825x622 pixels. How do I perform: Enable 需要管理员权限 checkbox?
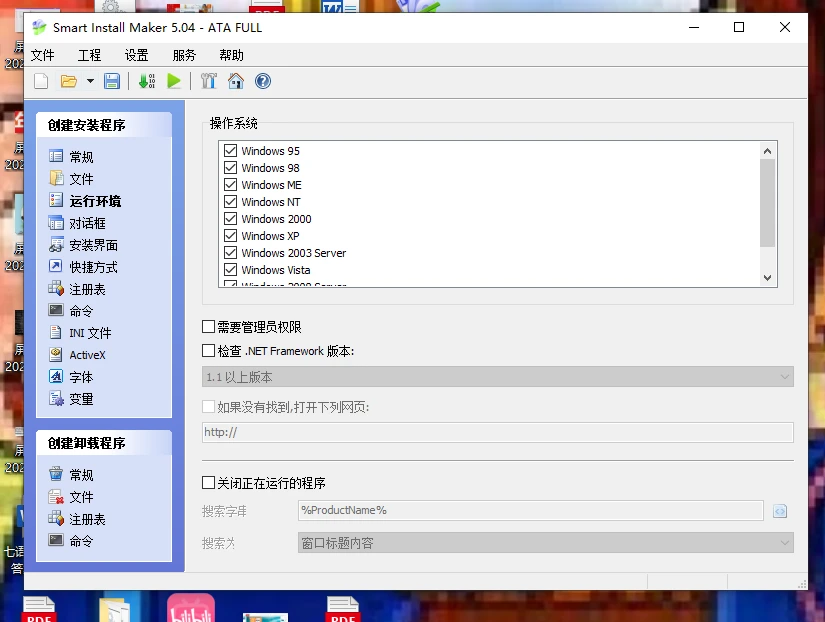tap(209, 327)
